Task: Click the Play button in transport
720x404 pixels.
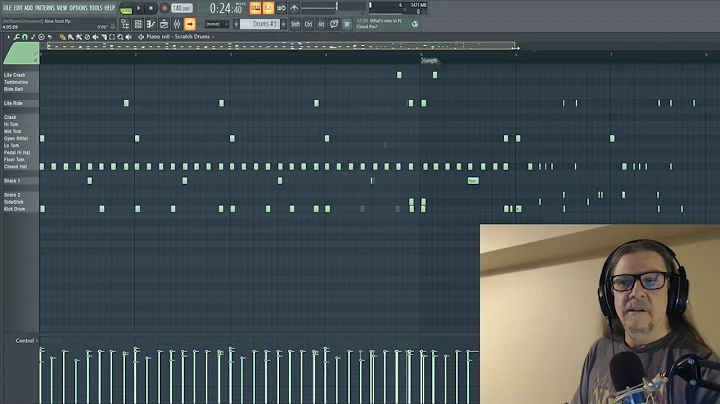Action: pos(139,8)
